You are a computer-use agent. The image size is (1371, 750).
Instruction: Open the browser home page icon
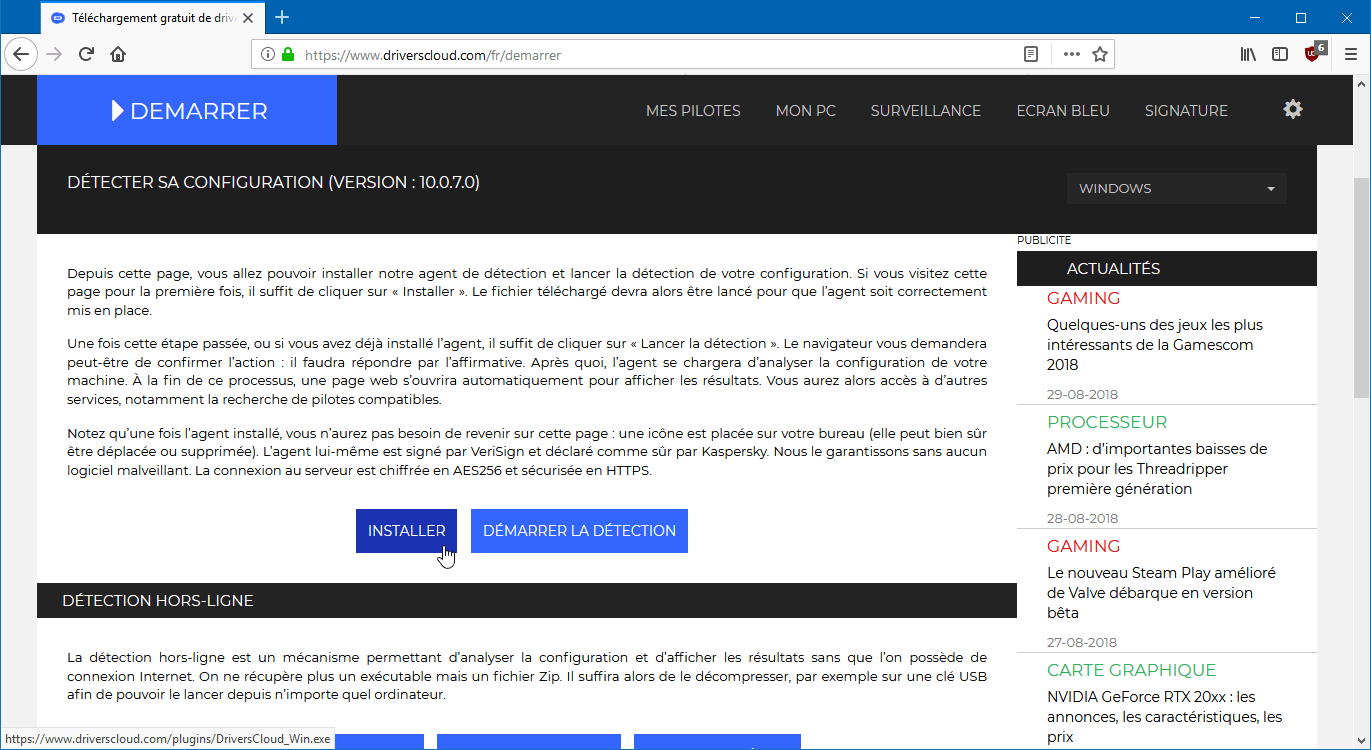pos(118,54)
